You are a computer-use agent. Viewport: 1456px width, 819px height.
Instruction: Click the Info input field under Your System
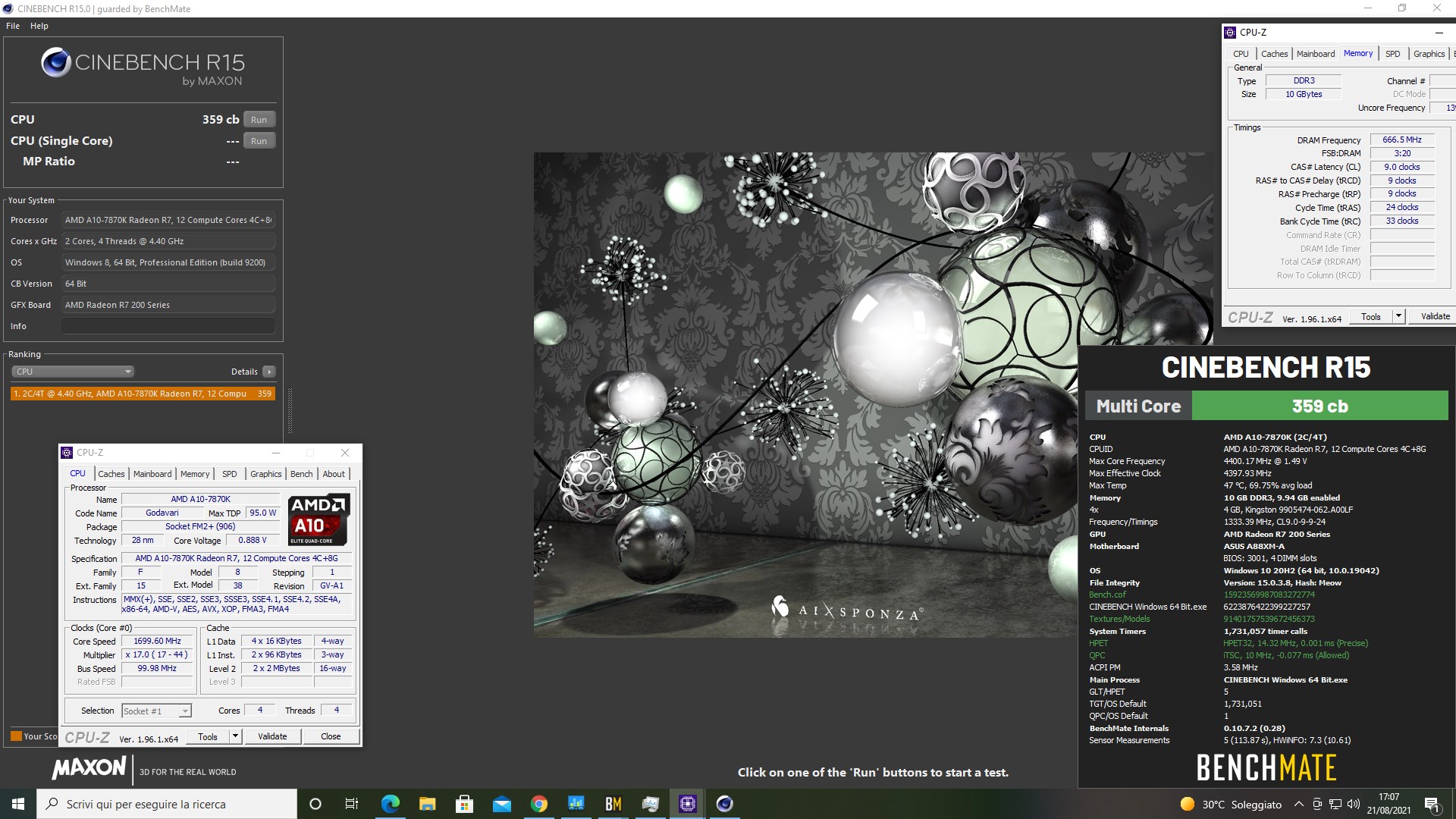coord(168,326)
